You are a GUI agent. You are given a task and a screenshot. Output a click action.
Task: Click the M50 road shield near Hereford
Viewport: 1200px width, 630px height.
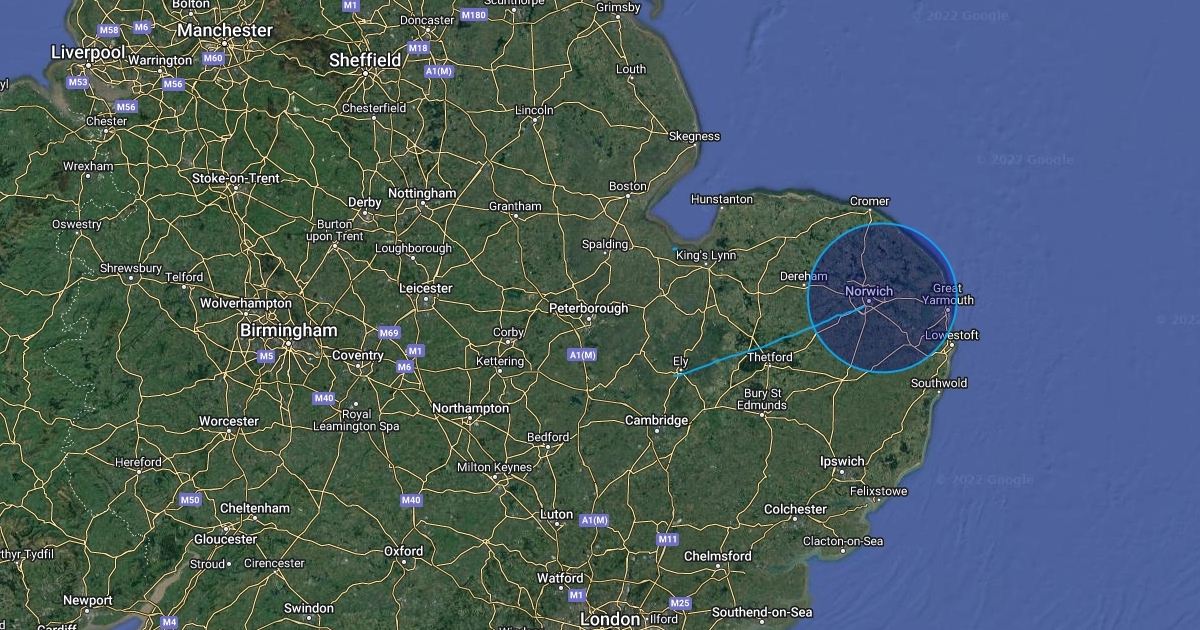(190, 499)
